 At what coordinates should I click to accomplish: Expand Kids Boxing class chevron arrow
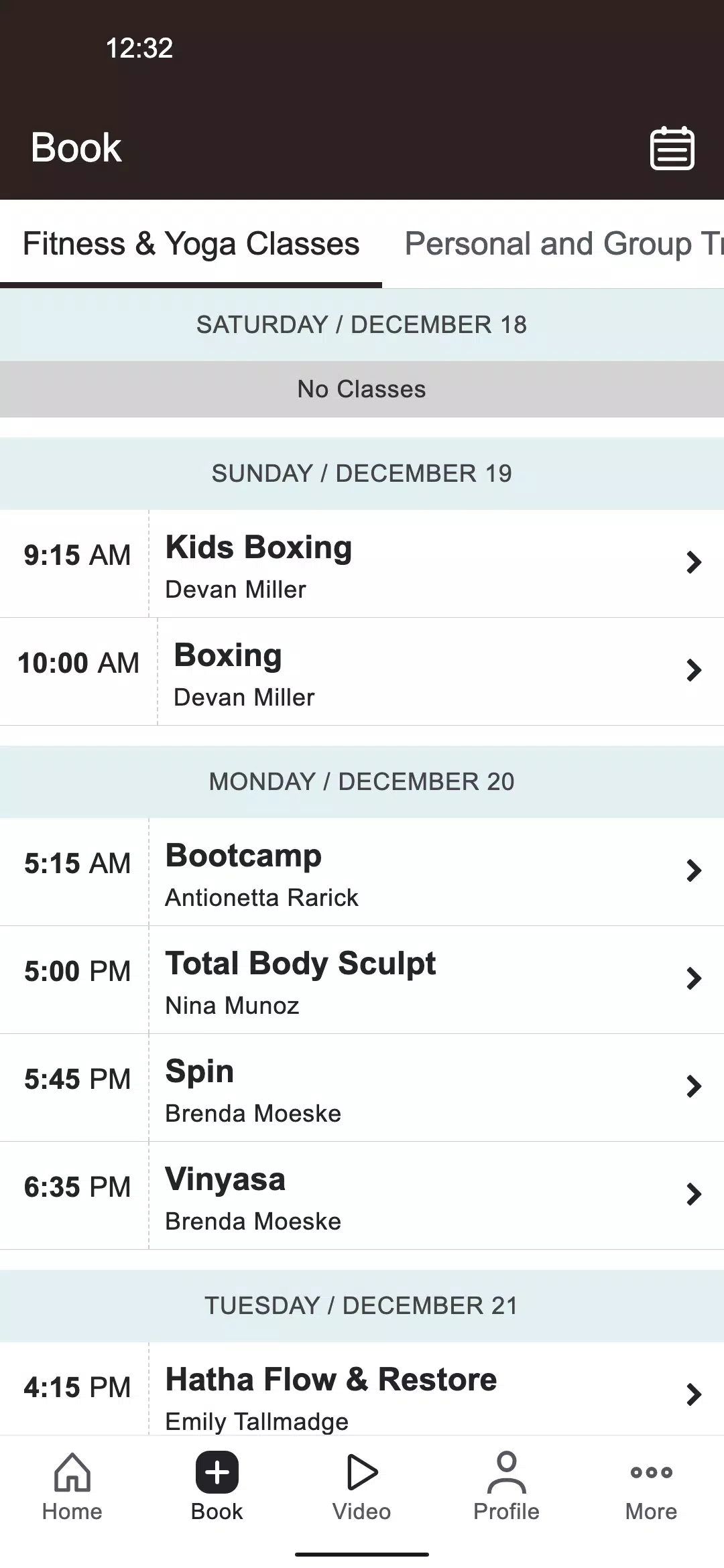tap(694, 562)
